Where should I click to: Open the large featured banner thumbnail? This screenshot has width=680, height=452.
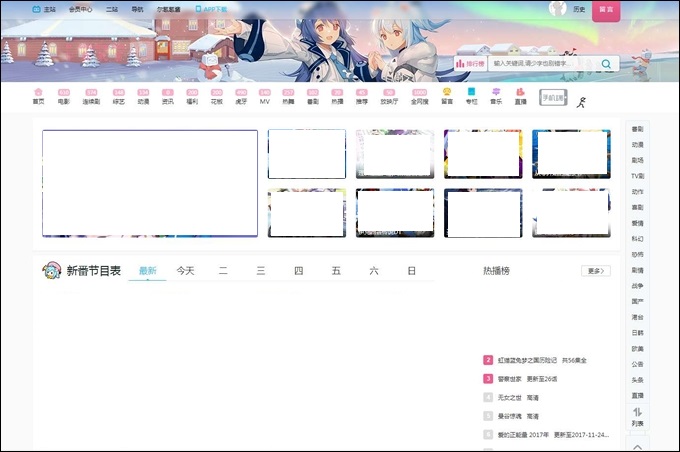(150, 183)
